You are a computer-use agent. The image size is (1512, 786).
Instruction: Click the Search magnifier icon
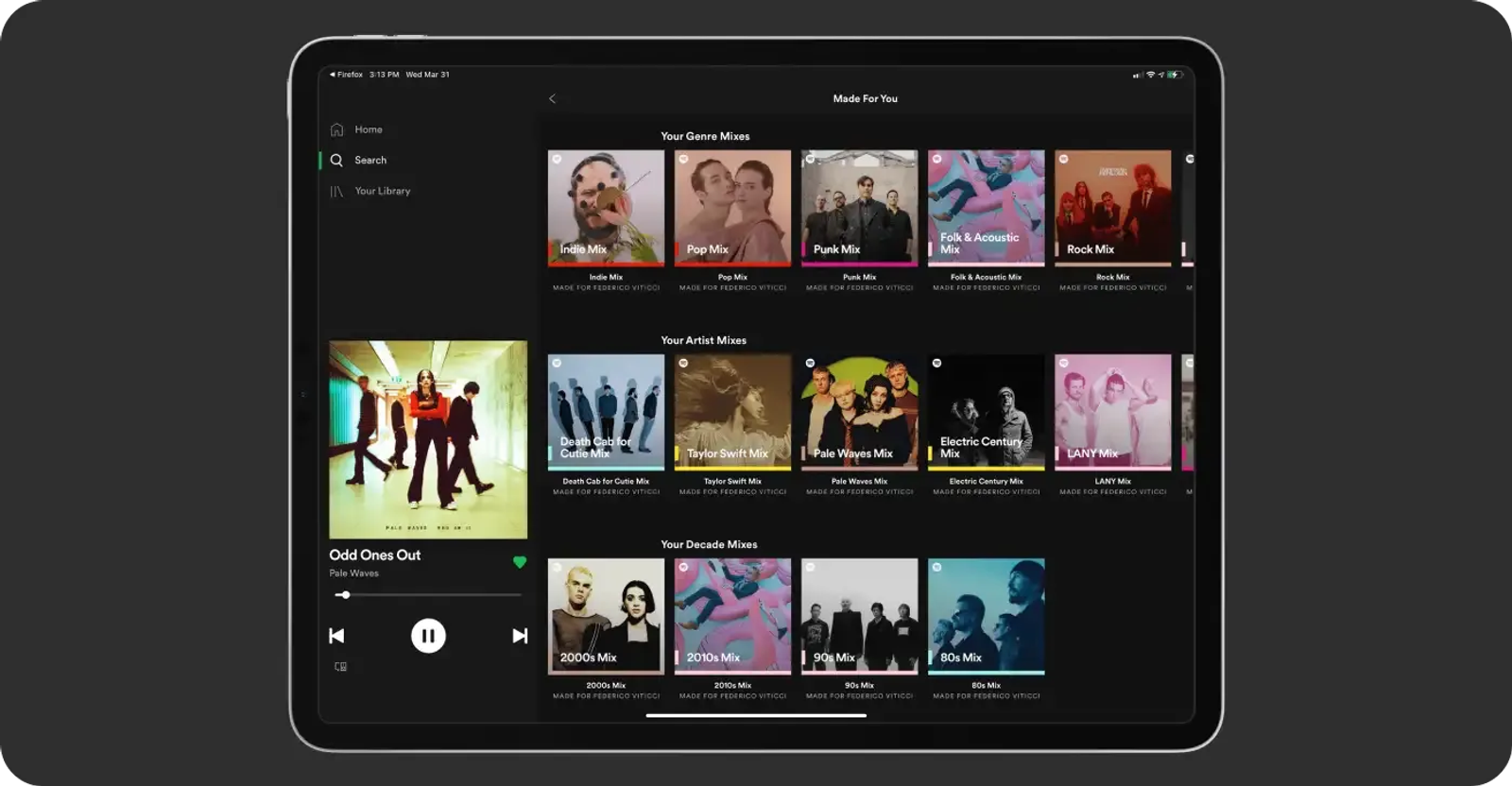(x=336, y=161)
